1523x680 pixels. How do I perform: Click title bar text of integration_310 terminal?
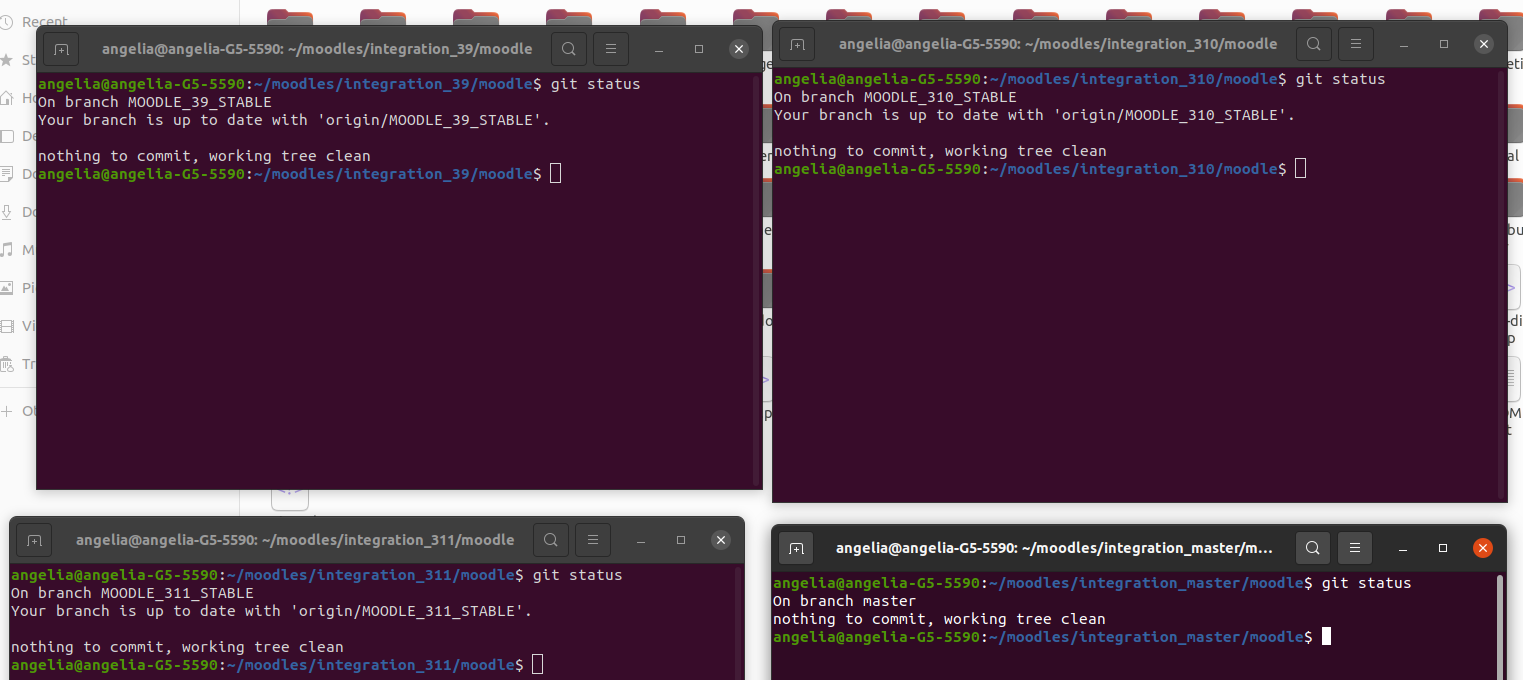point(1058,44)
